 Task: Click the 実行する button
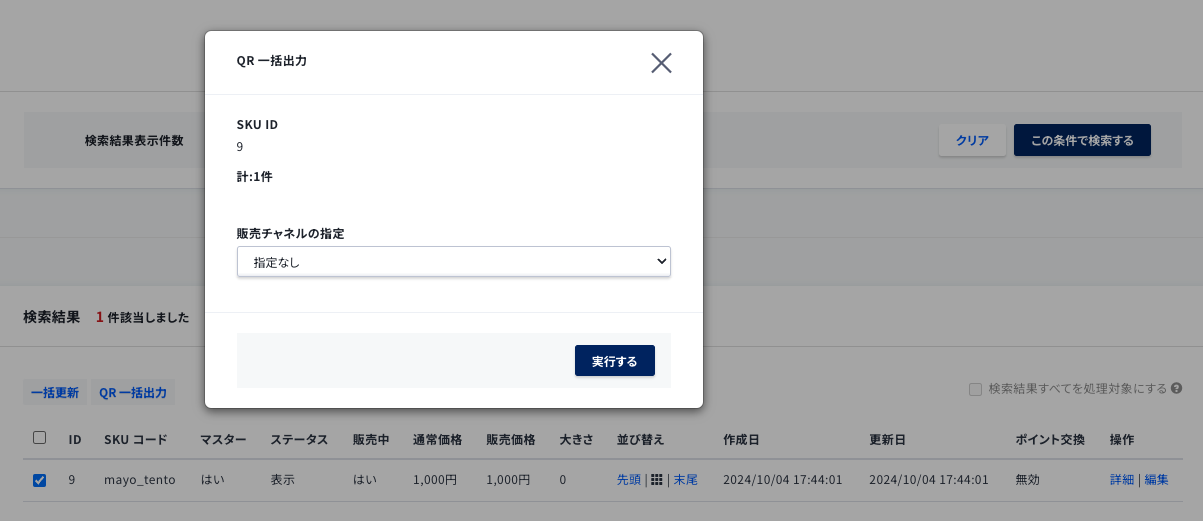(615, 361)
